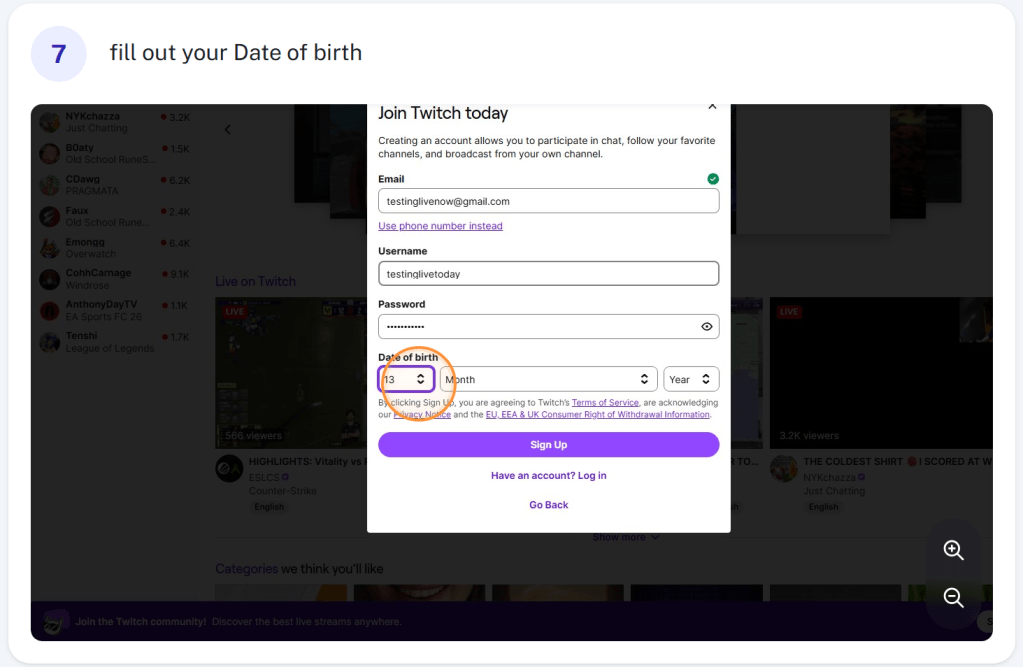The height and width of the screenshot is (667, 1023).
Task: Click the zoom in magnifier icon
Action: coord(953,550)
